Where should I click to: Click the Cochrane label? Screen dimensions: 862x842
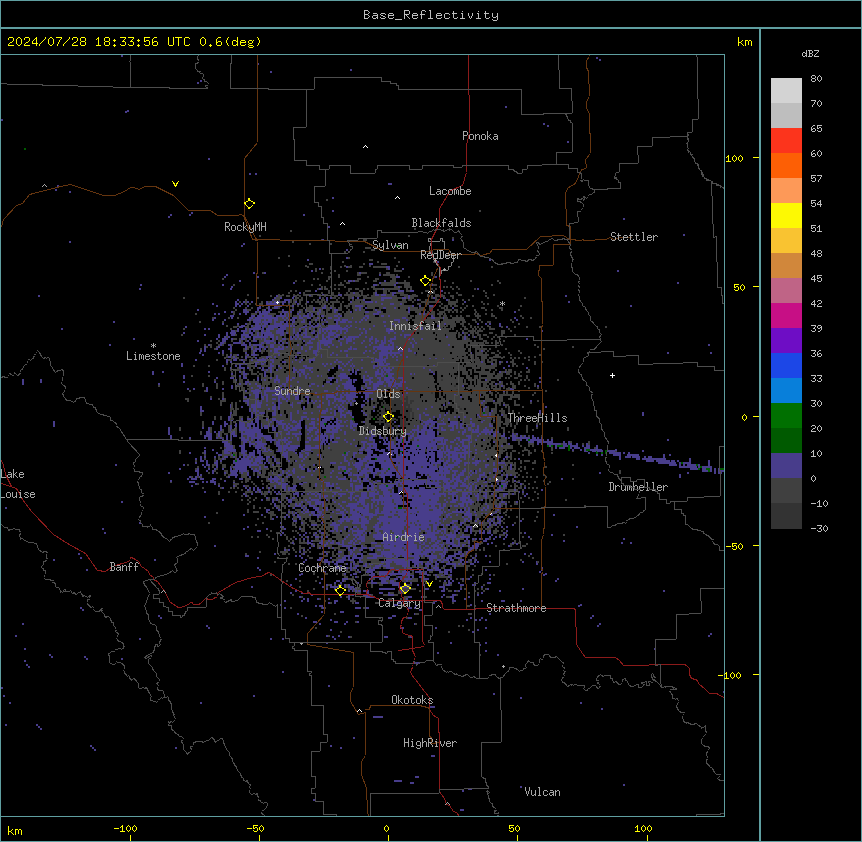pyautogui.click(x=322, y=568)
